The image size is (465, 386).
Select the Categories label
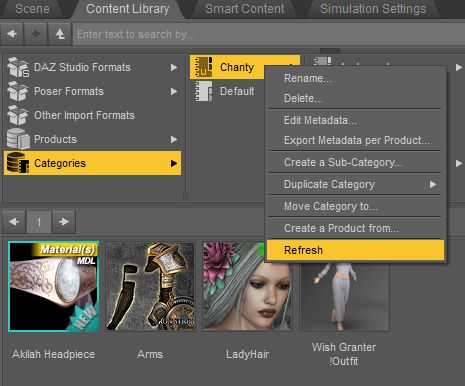pyautogui.click(x=60, y=163)
